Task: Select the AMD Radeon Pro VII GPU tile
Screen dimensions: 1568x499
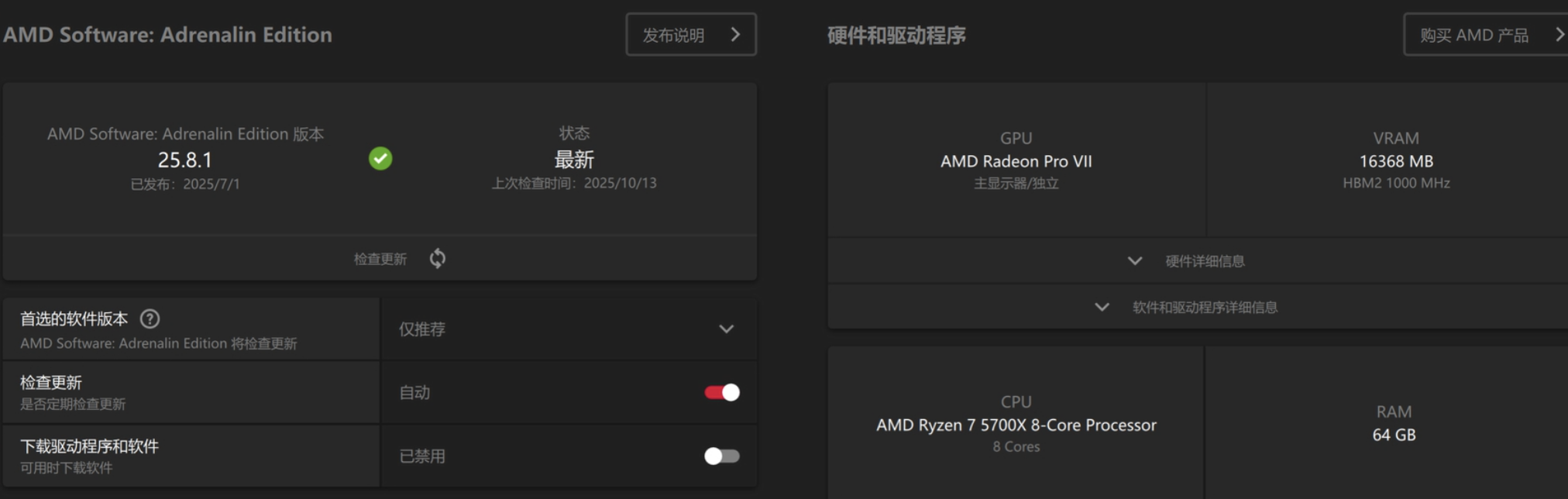Action: [x=1016, y=160]
